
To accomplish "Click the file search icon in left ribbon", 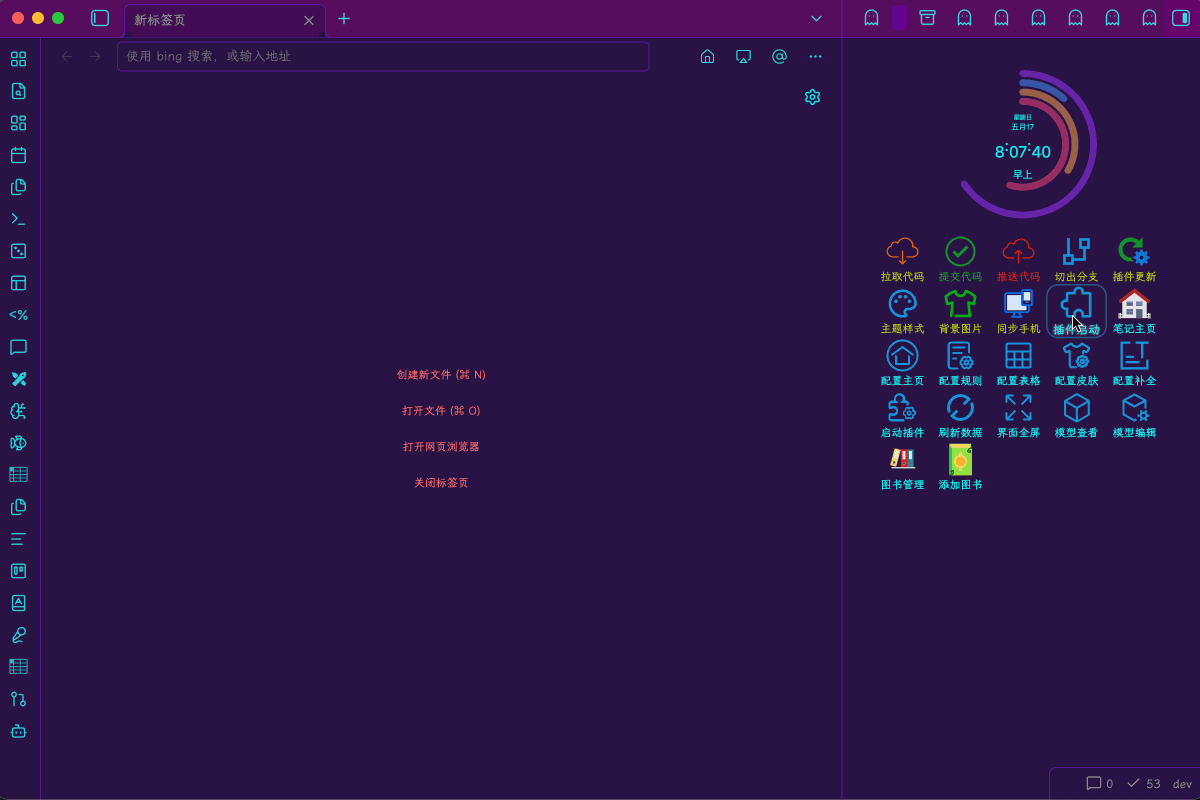I will click(18, 91).
